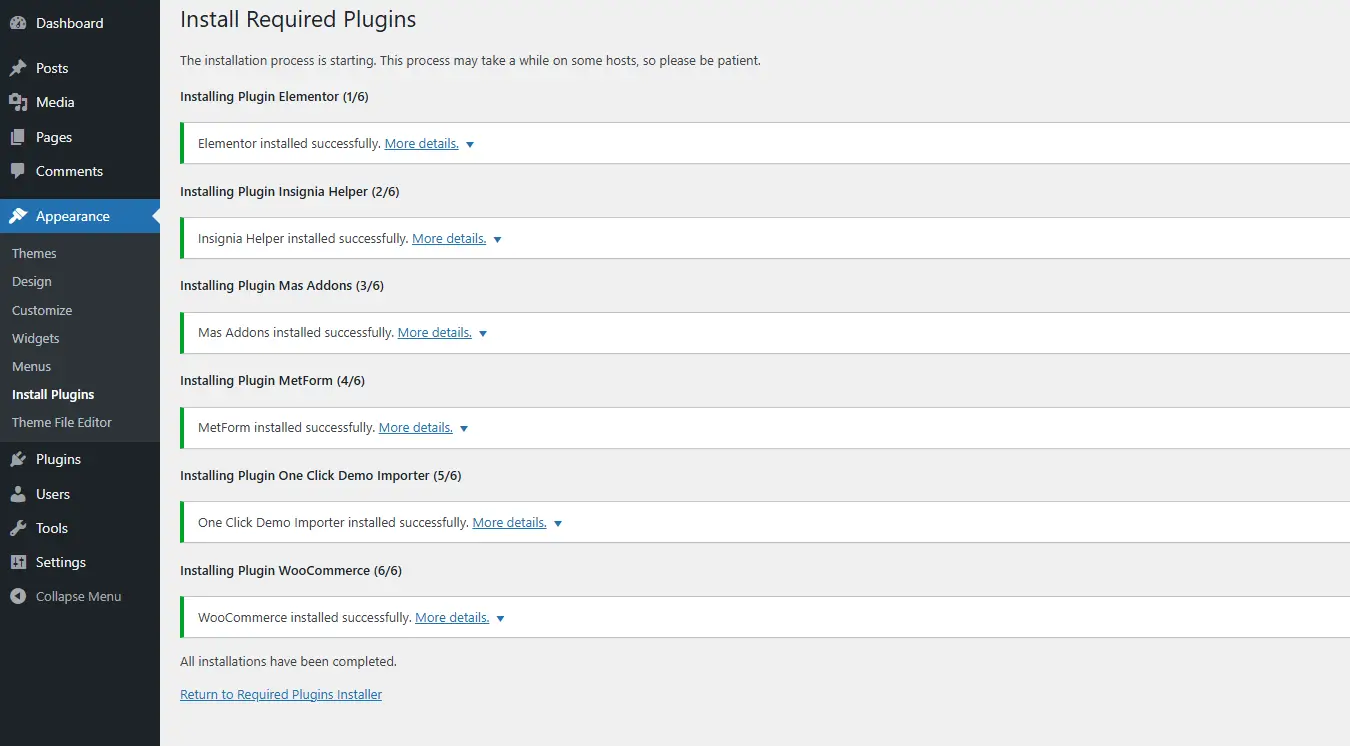The width and height of the screenshot is (1350, 746).
Task: Open Design submenu item
Action: coord(32,281)
